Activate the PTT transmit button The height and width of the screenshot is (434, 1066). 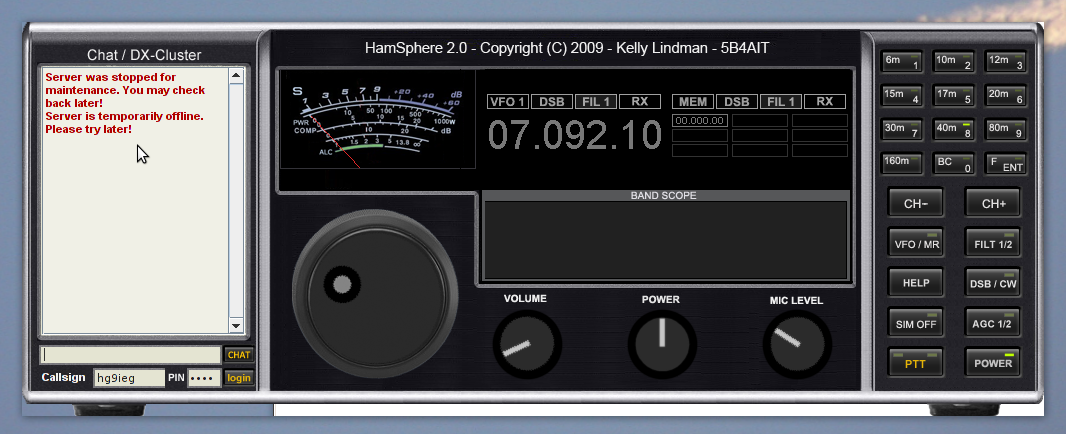point(916,362)
